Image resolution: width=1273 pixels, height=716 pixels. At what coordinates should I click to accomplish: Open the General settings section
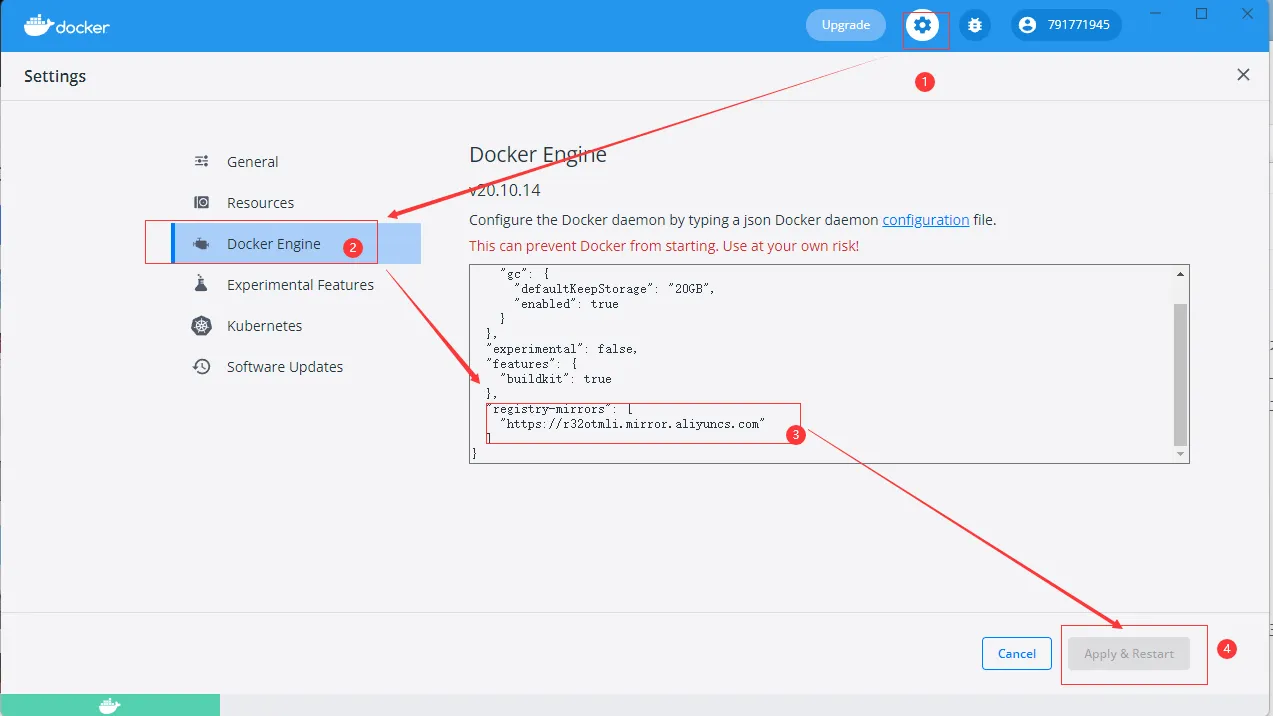[x=252, y=162]
